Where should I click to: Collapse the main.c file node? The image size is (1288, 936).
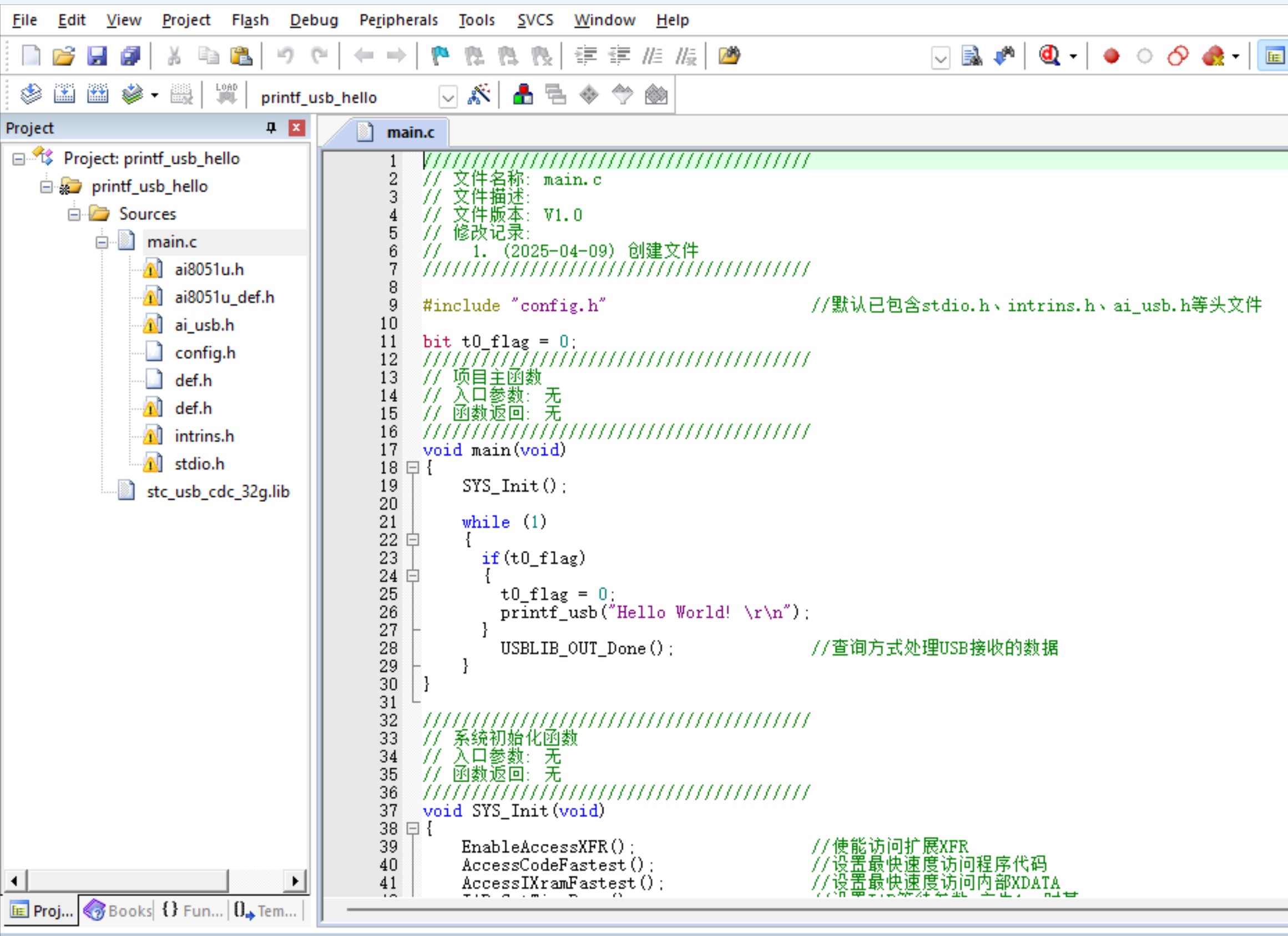tap(102, 243)
